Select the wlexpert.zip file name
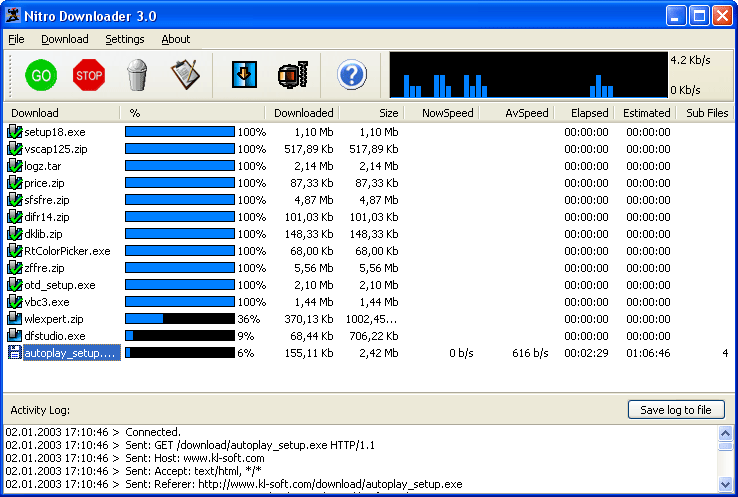738x497 pixels. pos(54,319)
